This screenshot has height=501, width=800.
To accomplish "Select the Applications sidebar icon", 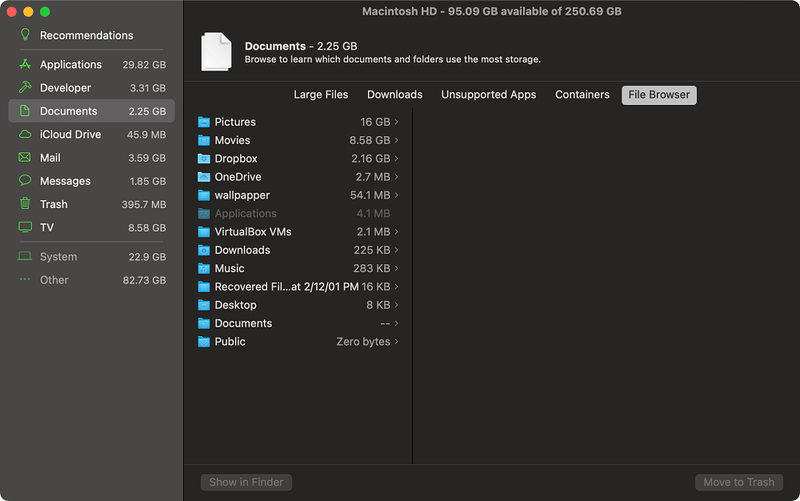I will pos(25,65).
